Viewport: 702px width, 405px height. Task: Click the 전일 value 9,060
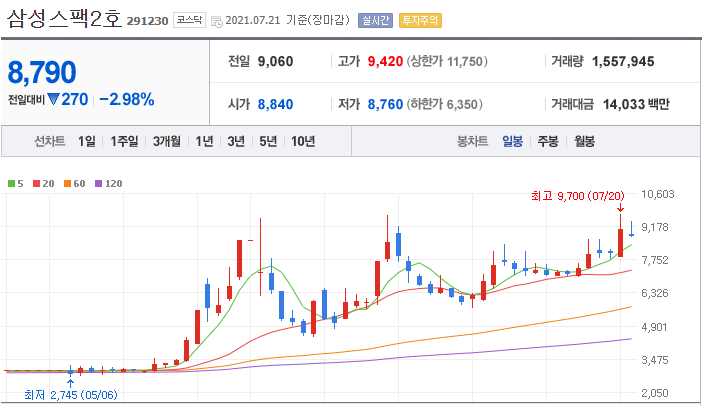tap(275, 61)
